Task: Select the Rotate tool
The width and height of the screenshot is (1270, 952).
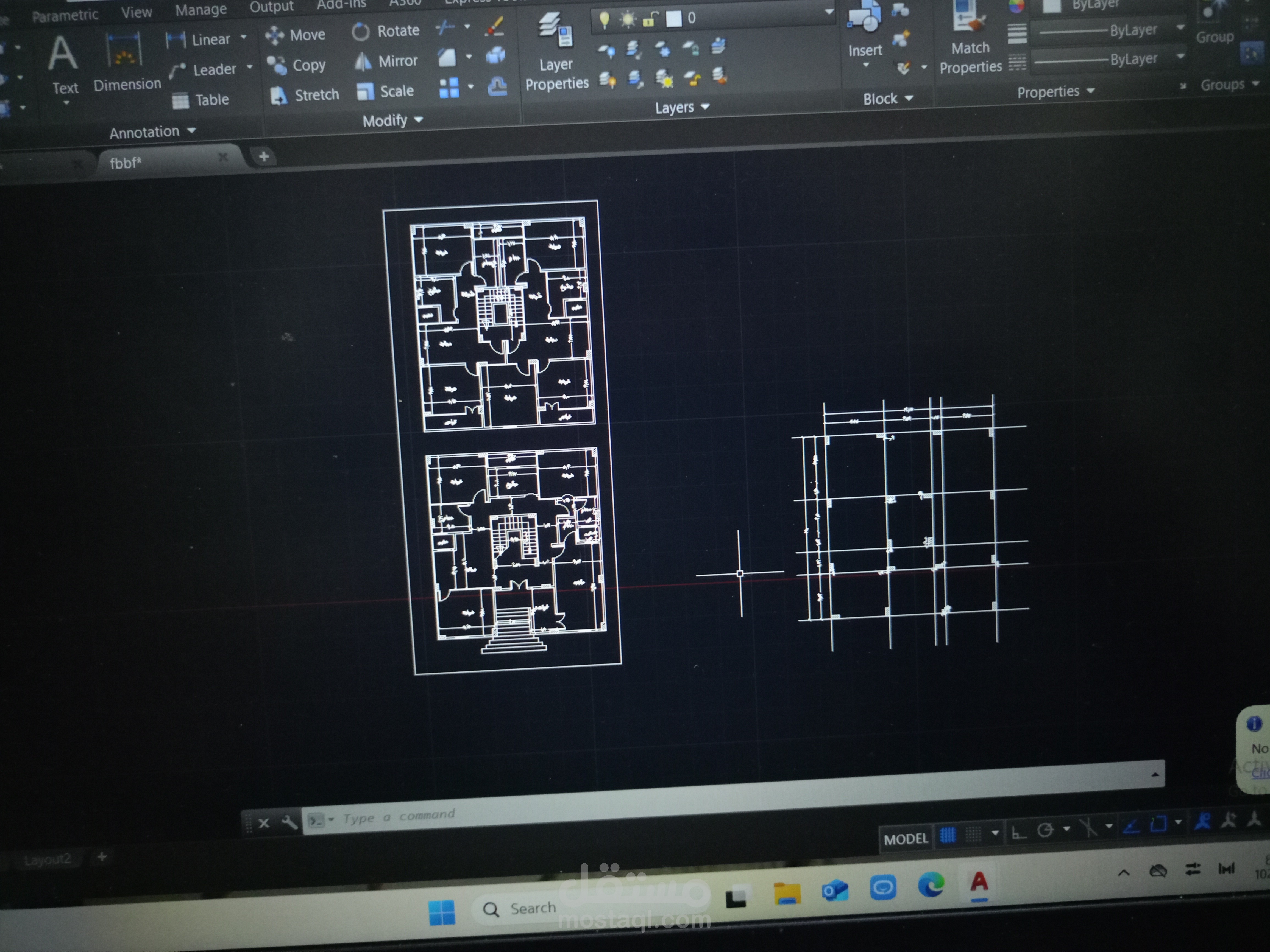Action: 386,31
